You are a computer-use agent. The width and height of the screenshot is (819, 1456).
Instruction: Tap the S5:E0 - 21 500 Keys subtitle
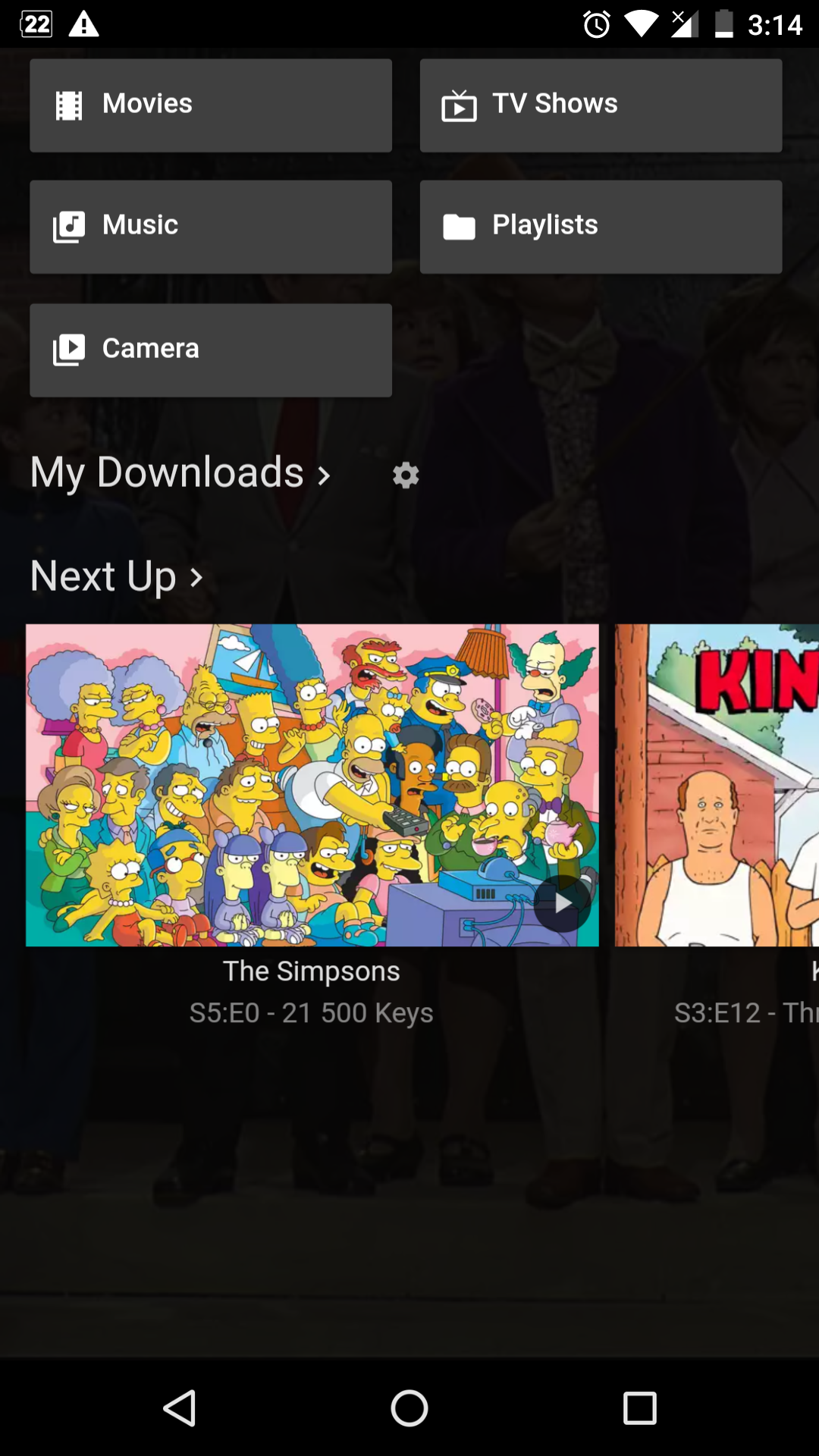tap(311, 1013)
